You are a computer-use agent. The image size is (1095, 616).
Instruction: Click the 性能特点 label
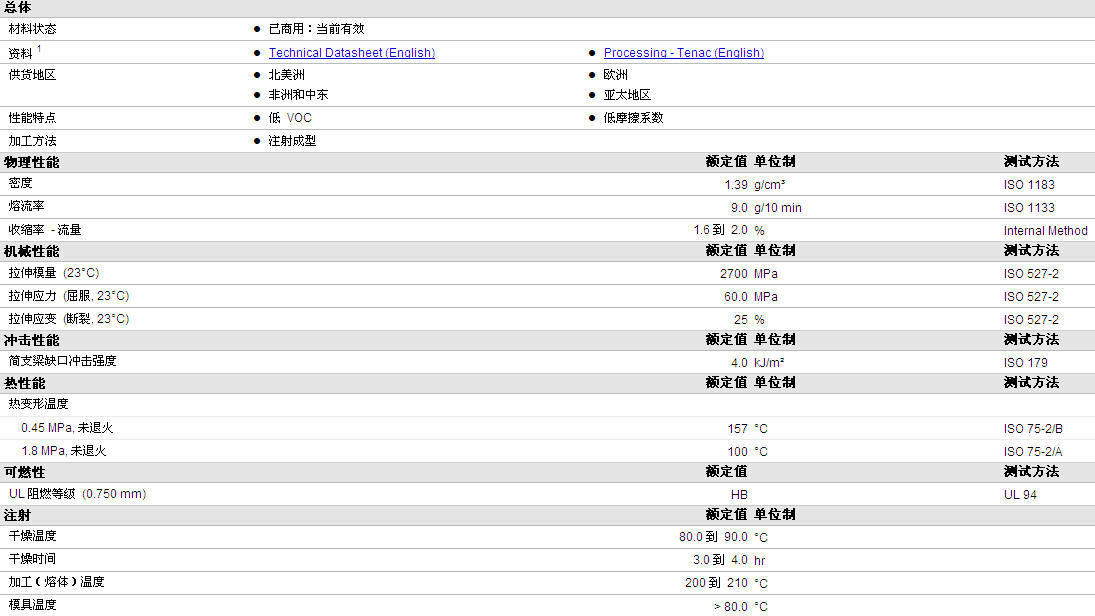pyautogui.click(x=32, y=118)
